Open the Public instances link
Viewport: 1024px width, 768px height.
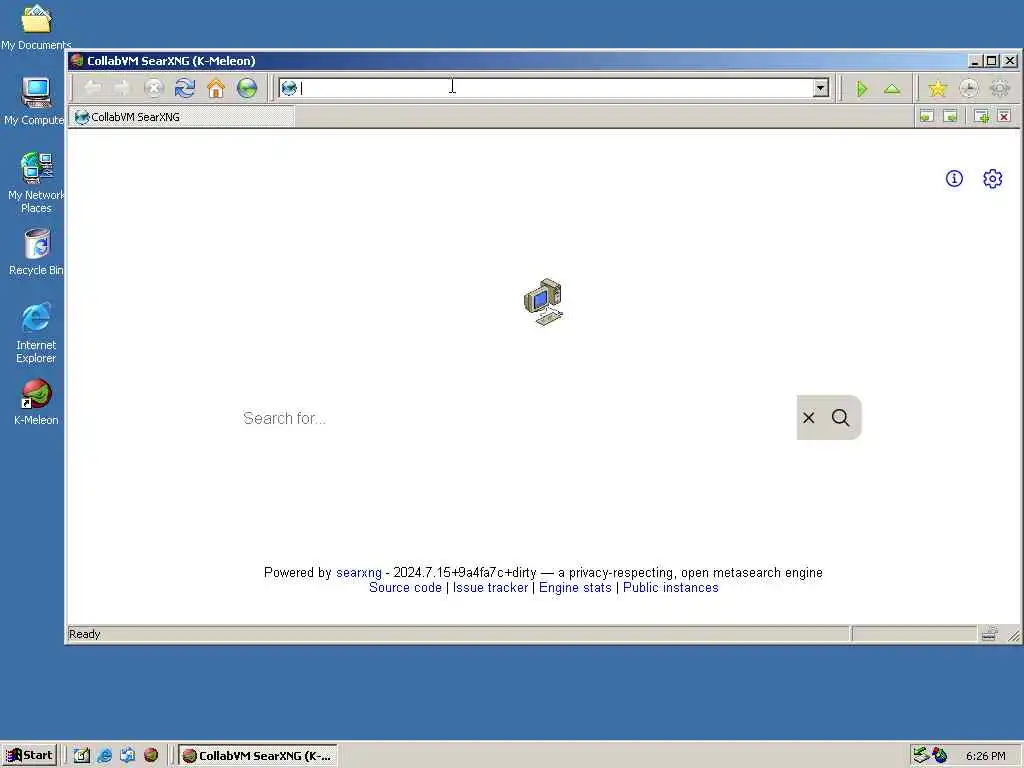click(x=671, y=588)
